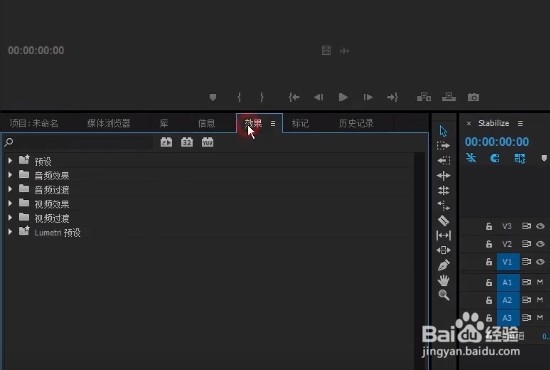The height and width of the screenshot is (370, 550).
Task: Click the Mark In bracket button
Action: (239, 97)
